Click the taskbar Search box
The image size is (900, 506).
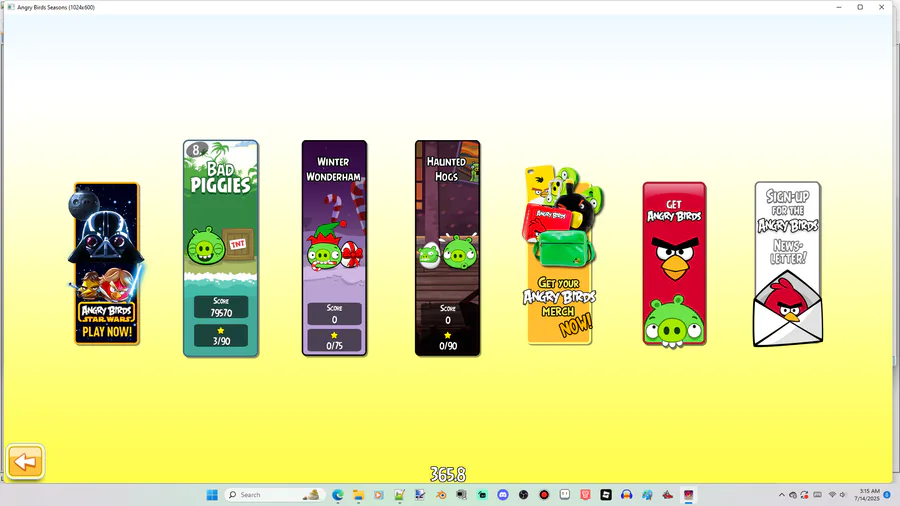pyautogui.click(x=274, y=495)
